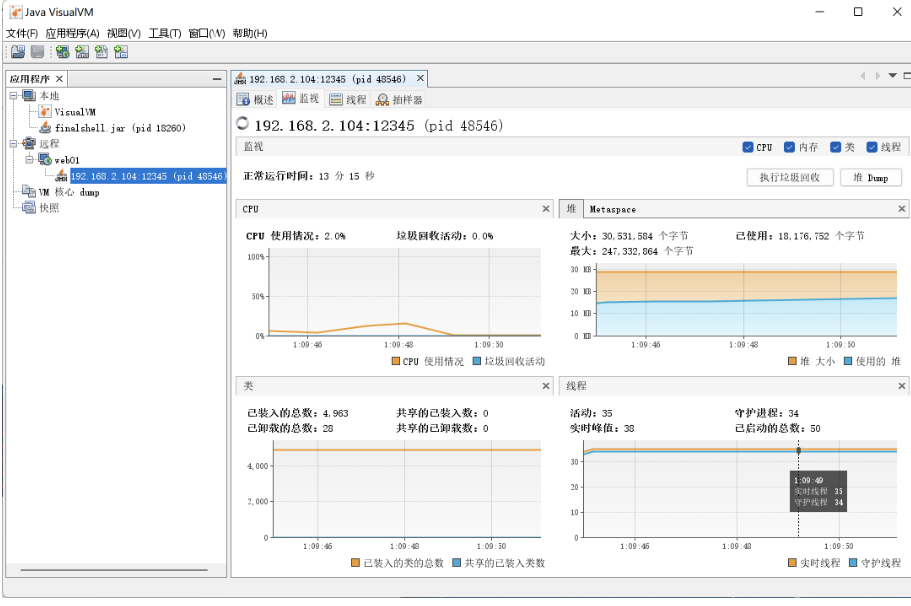Click the Save toolbar icon
Viewport: 911px width, 606px height.
click(x=38, y=52)
